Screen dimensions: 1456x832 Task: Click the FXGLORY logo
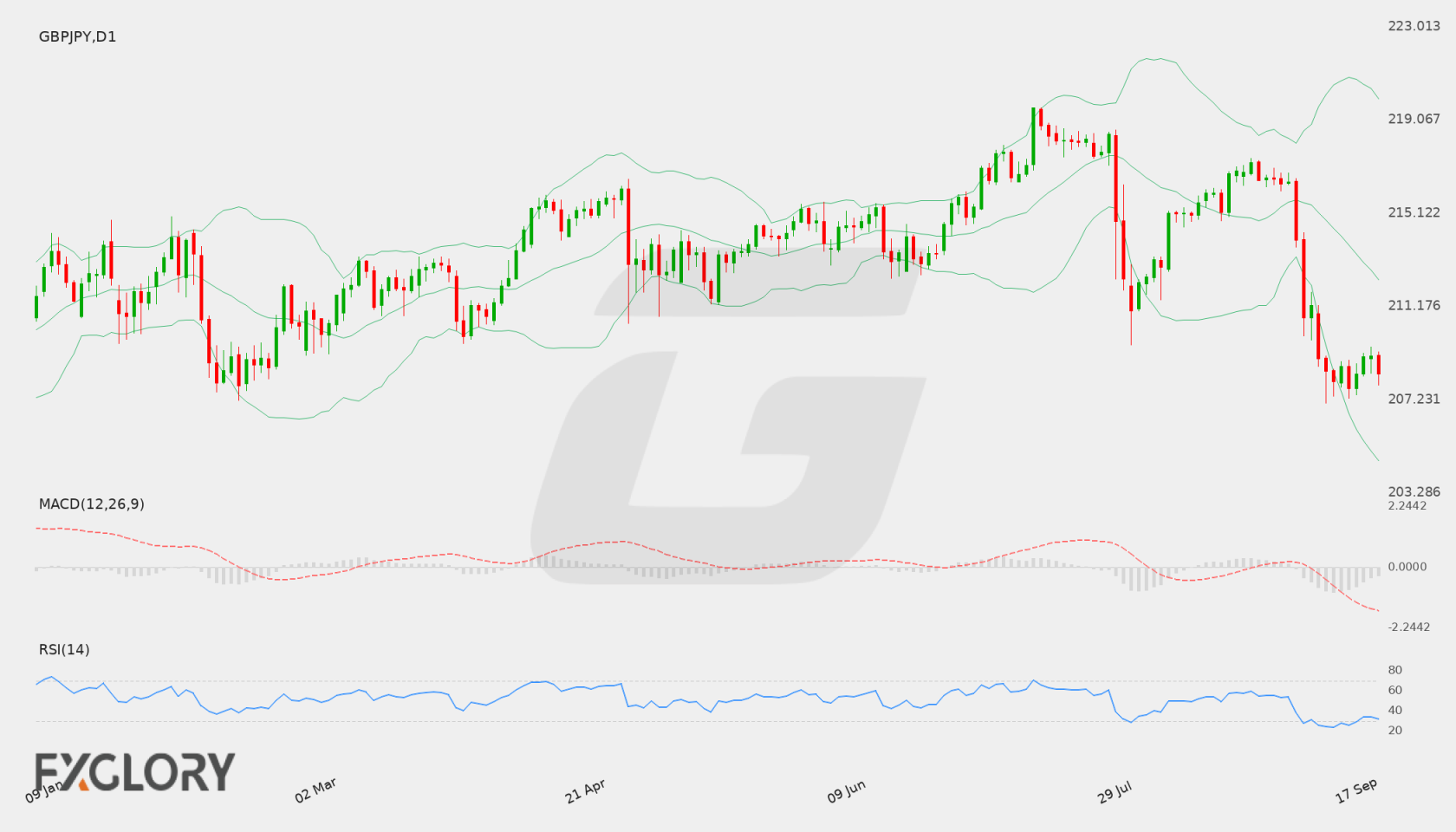(134, 772)
